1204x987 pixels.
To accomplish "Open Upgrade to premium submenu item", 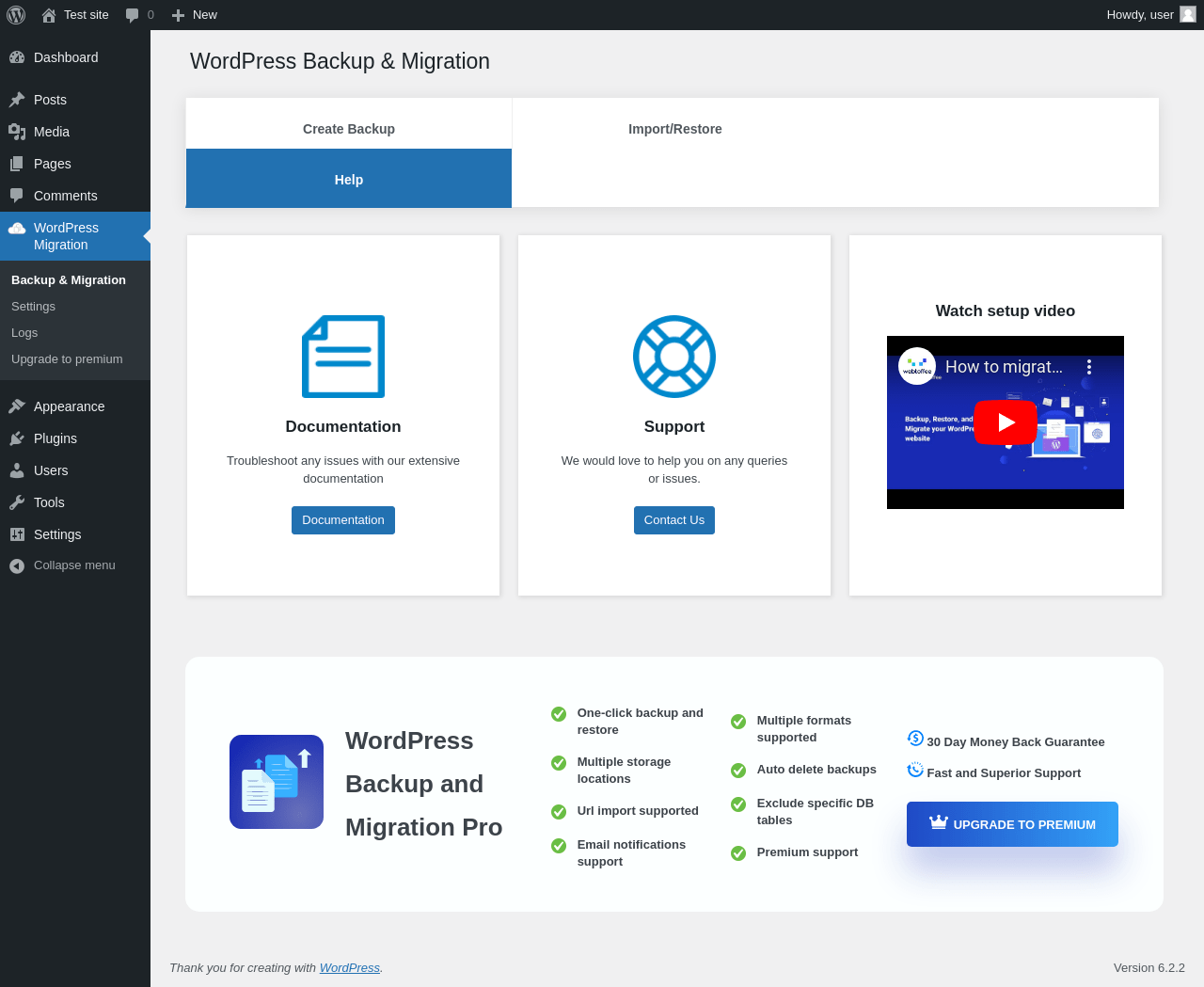I will click(x=67, y=359).
